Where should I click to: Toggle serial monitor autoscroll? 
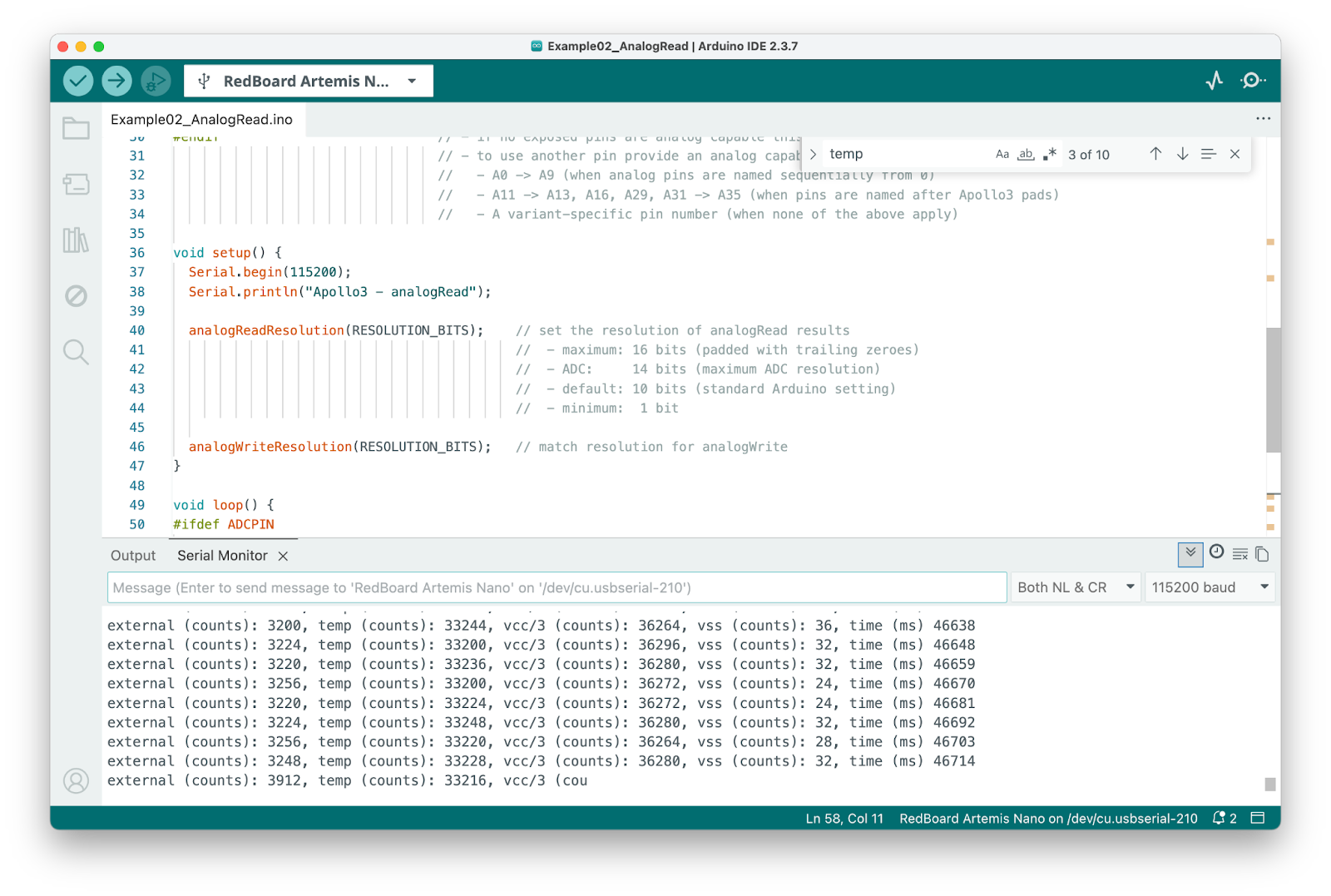point(1190,553)
